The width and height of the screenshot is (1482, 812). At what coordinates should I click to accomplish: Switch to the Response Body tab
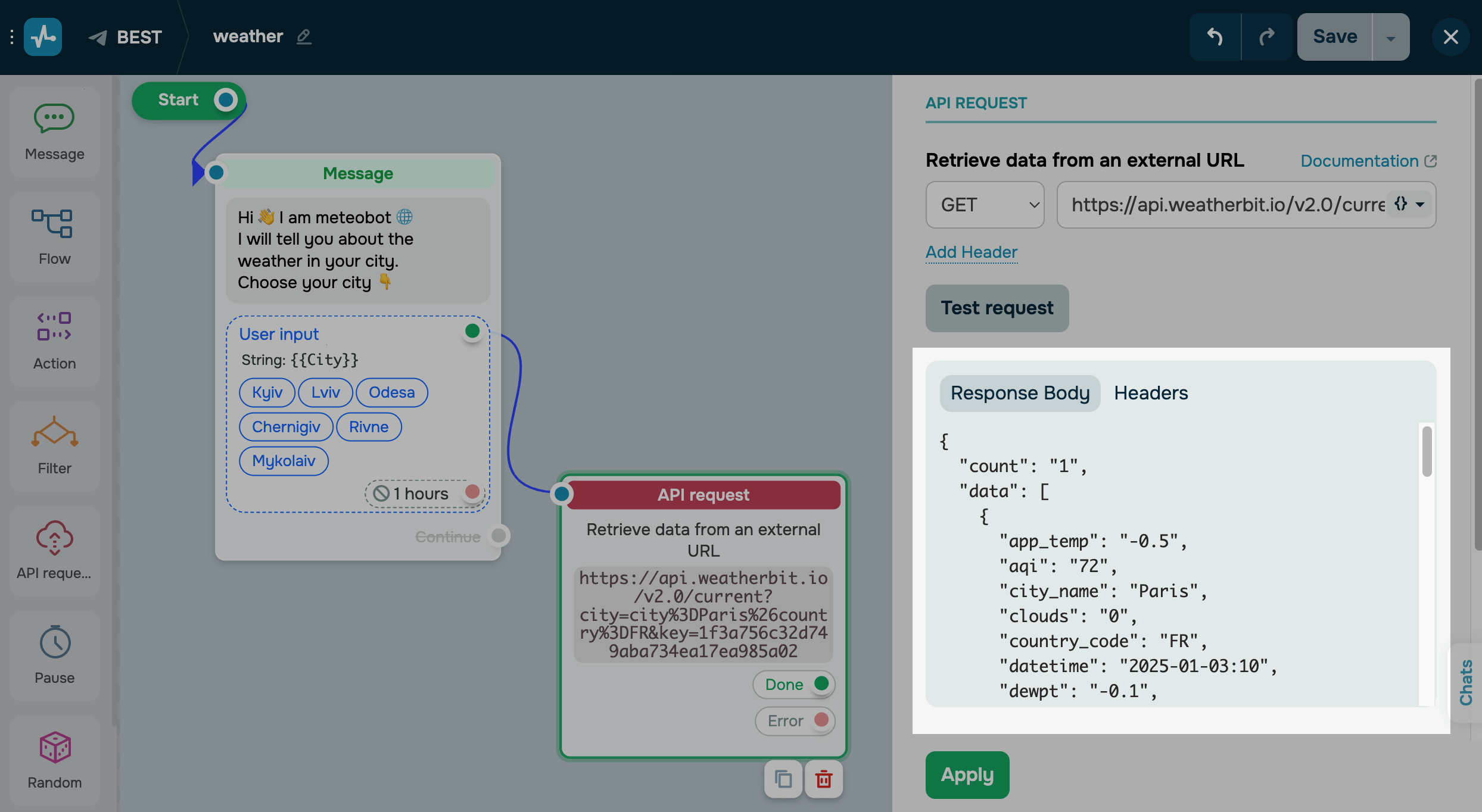pyautogui.click(x=1020, y=393)
